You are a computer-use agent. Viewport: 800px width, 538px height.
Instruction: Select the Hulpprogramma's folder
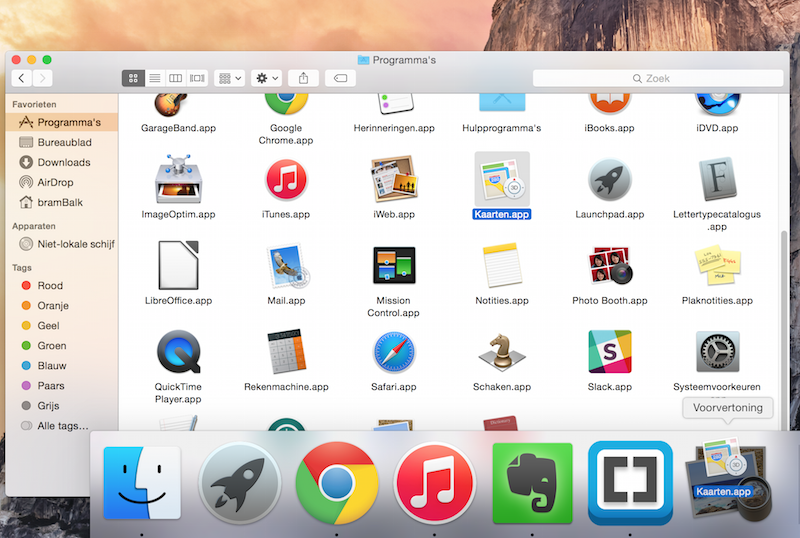502,103
